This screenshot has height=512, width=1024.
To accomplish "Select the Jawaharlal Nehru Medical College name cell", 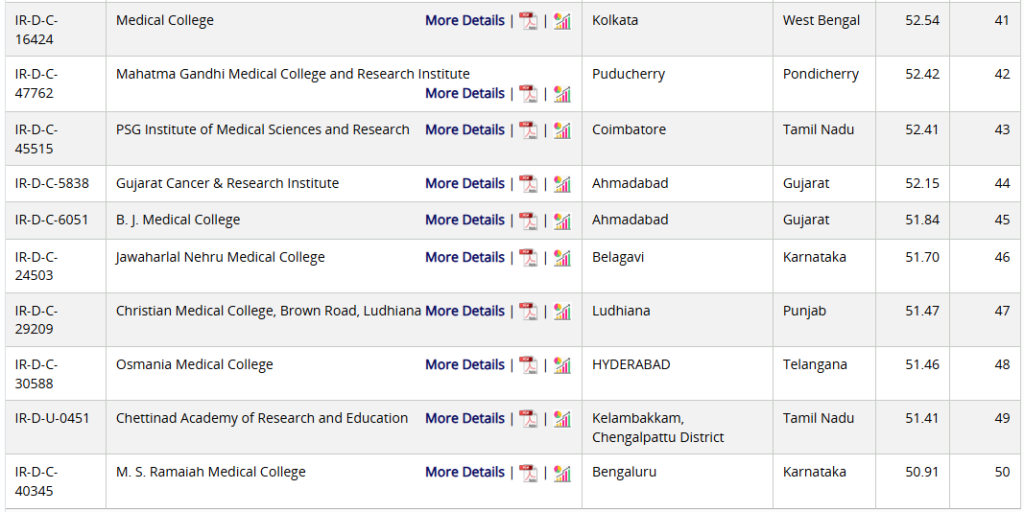I will 220,258.
